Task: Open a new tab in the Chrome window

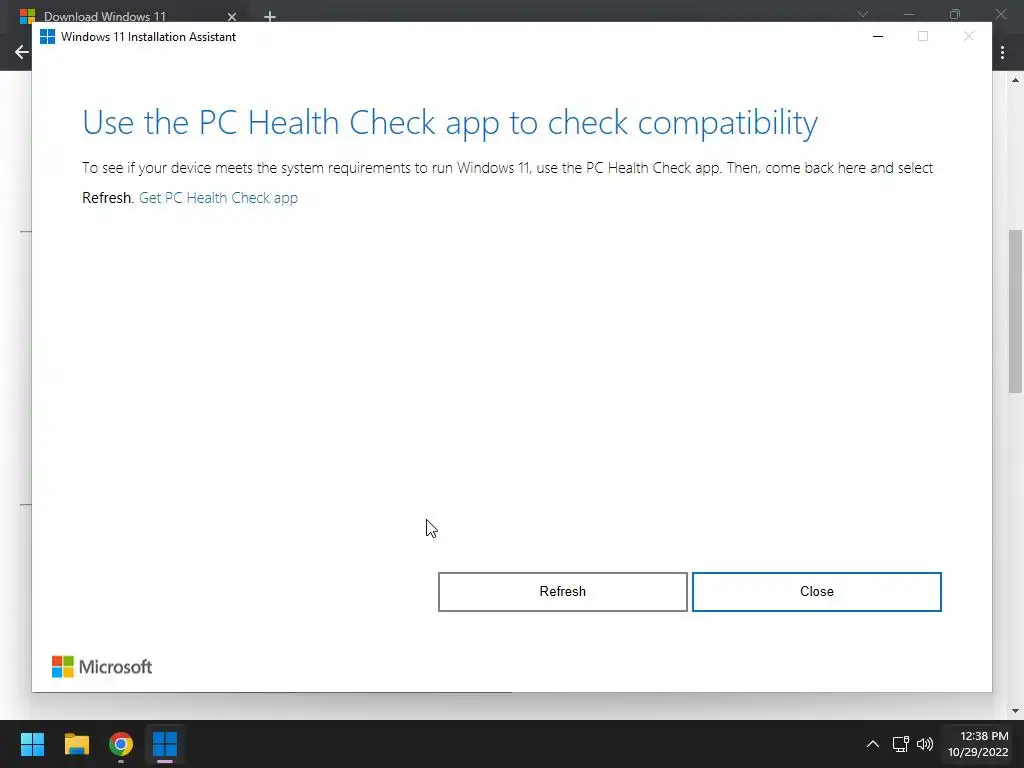Action: point(270,16)
